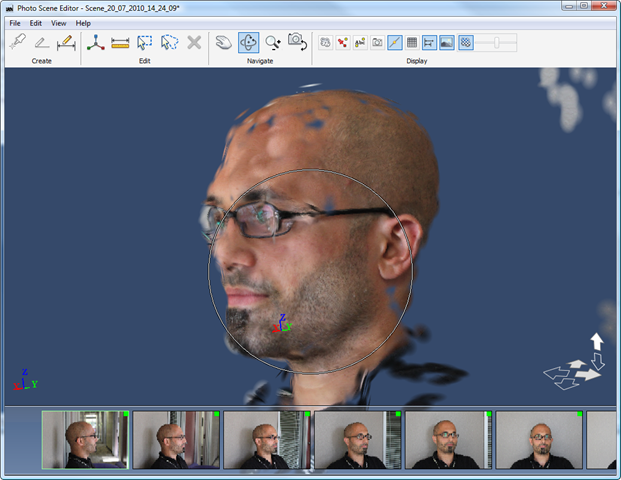Image resolution: width=621 pixels, height=480 pixels.
Task: Open the File menu
Action: tap(14, 23)
